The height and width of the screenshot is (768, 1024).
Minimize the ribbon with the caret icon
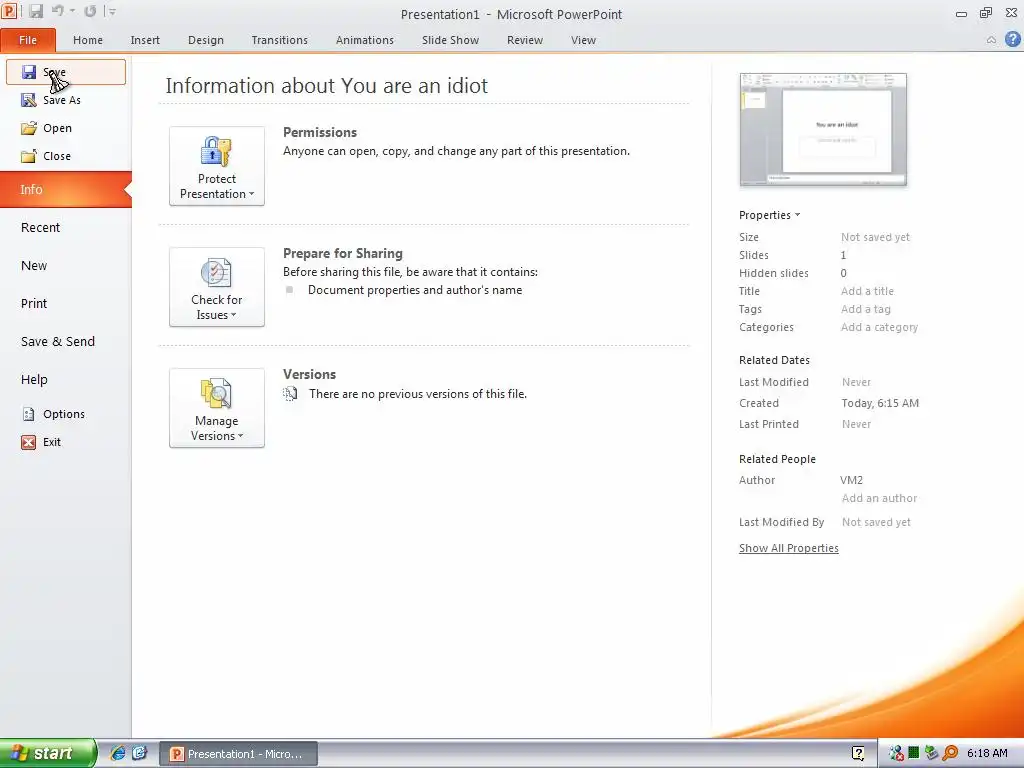coord(991,40)
